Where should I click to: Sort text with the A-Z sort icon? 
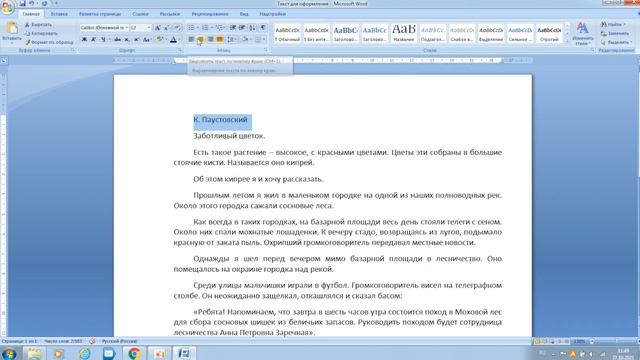(253, 28)
